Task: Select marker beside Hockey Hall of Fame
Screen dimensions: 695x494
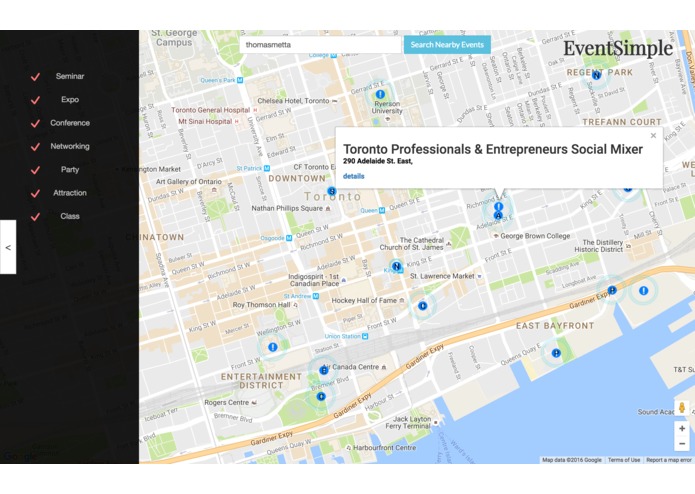Action: (422, 305)
